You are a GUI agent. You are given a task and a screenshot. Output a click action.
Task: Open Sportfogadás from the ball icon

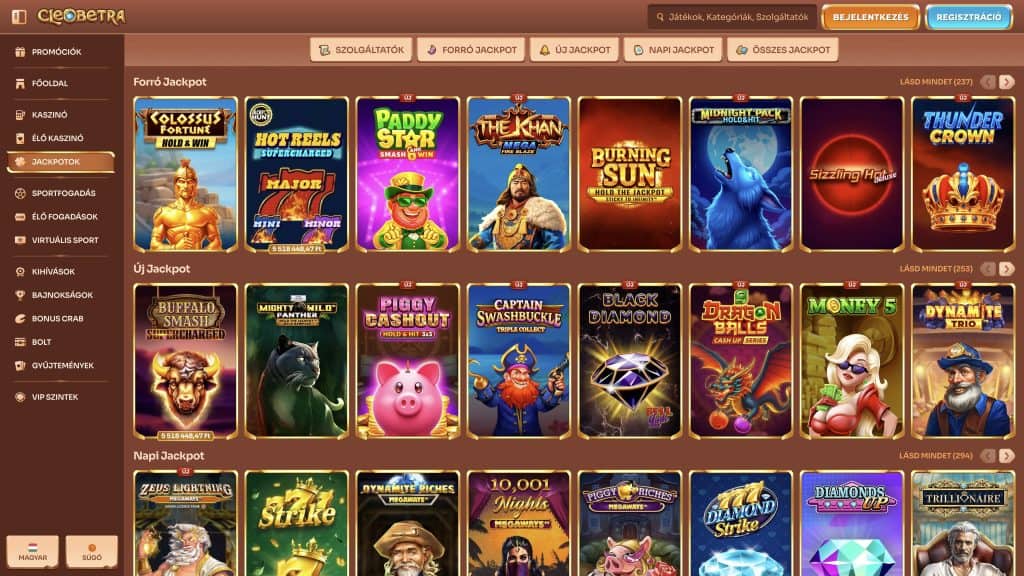point(20,193)
